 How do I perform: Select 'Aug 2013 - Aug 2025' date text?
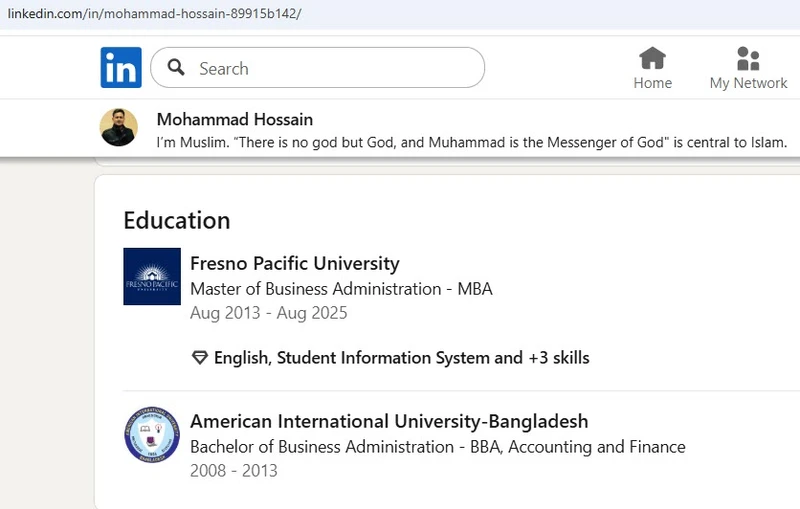(269, 313)
